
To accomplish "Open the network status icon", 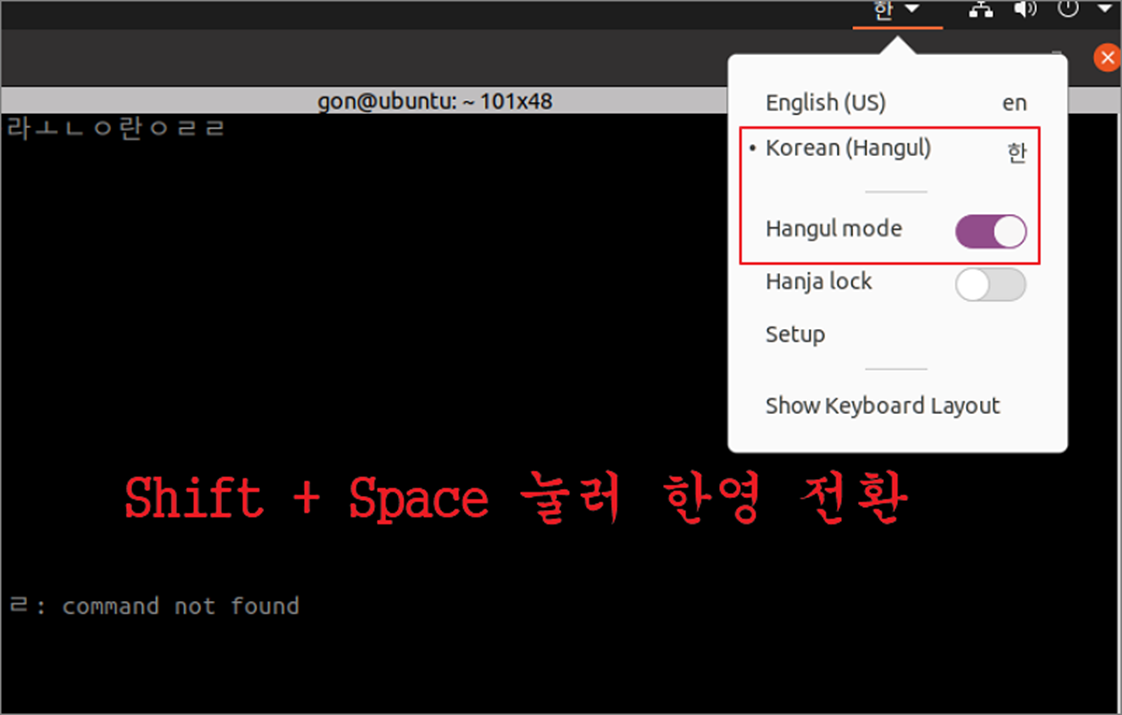I will click(981, 9).
